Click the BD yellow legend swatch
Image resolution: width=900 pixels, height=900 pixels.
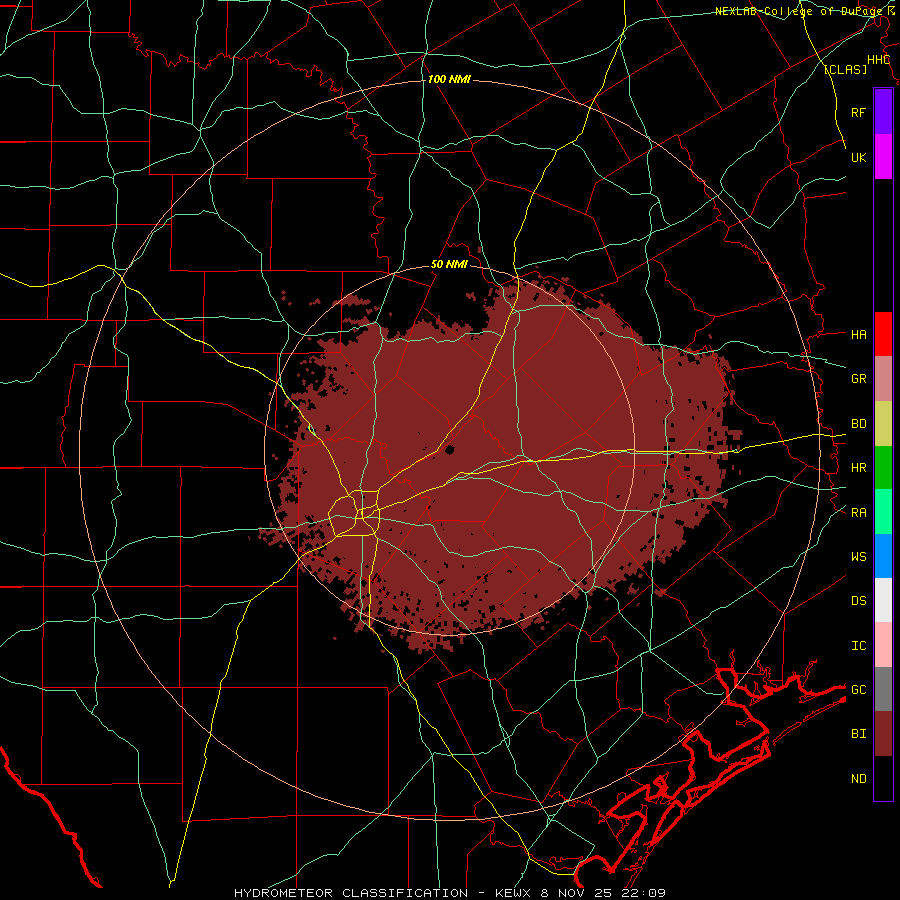(x=883, y=423)
